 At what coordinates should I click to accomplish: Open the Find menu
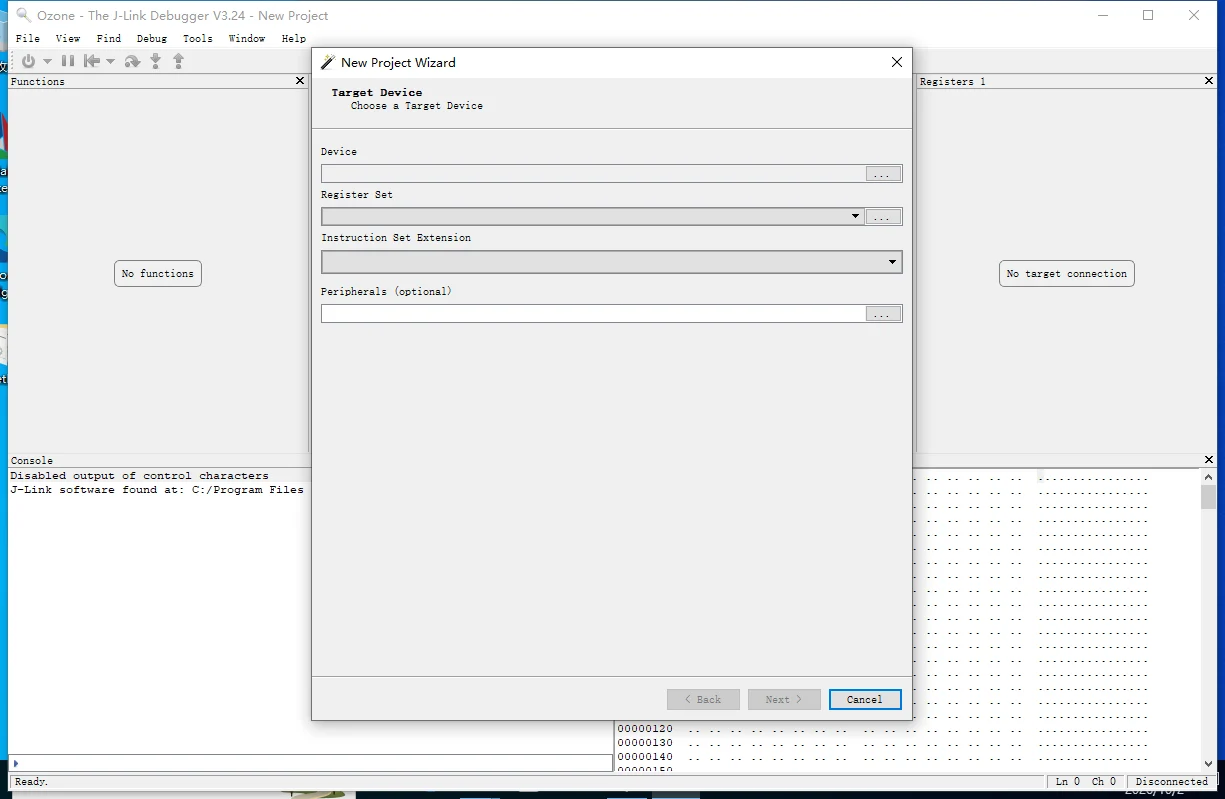(109, 38)
